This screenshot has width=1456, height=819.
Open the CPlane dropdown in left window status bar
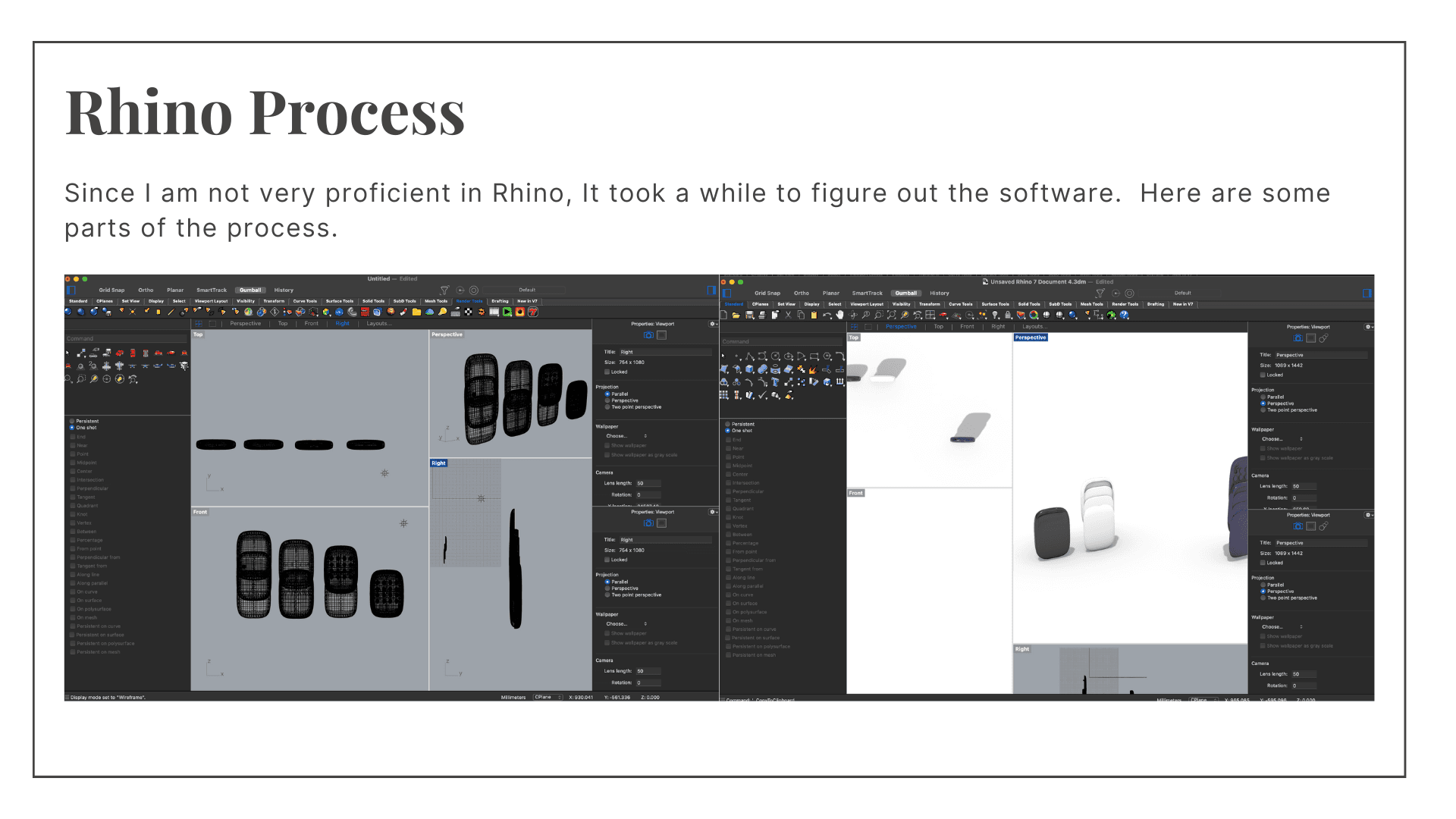[548, 697]
